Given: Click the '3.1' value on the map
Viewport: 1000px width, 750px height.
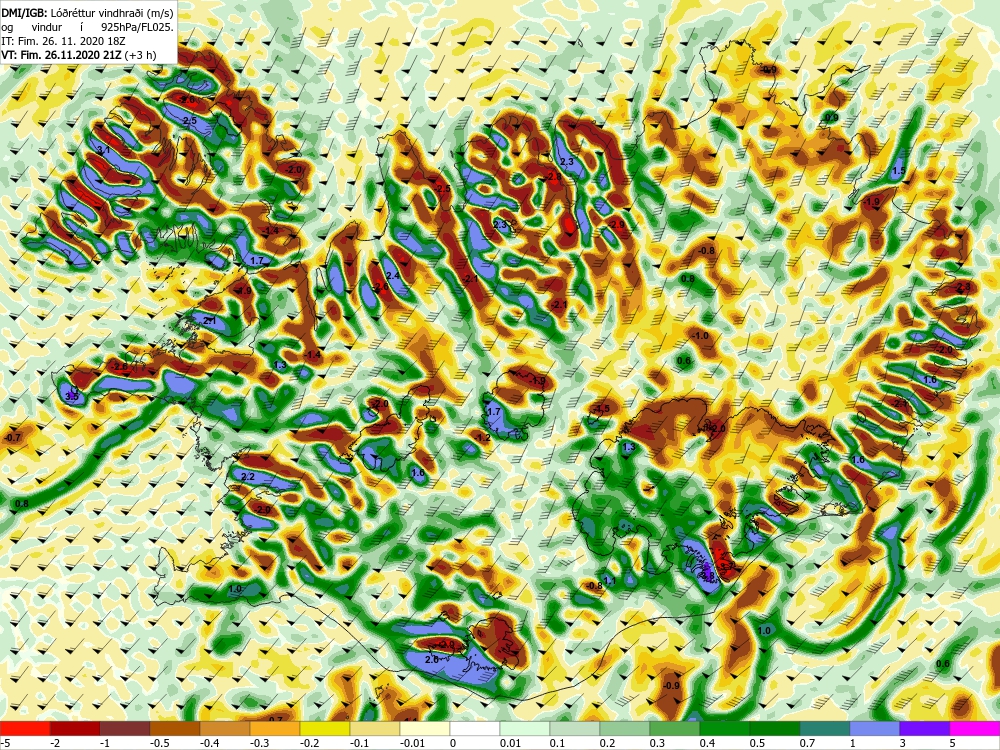Looking at the screenshot, I should click(103, 151).
